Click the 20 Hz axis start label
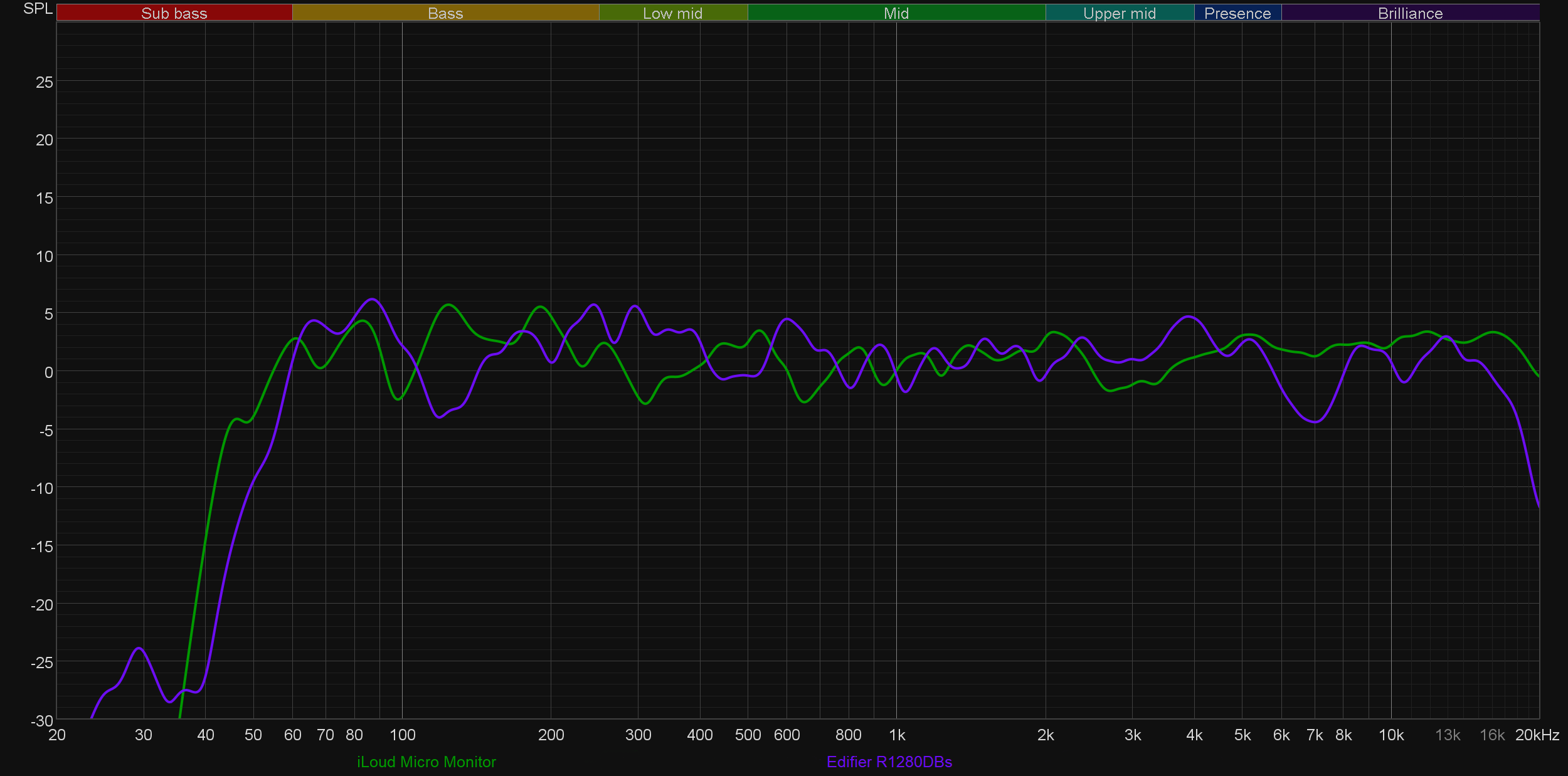Screen dimensions: 1568x776 57,735
